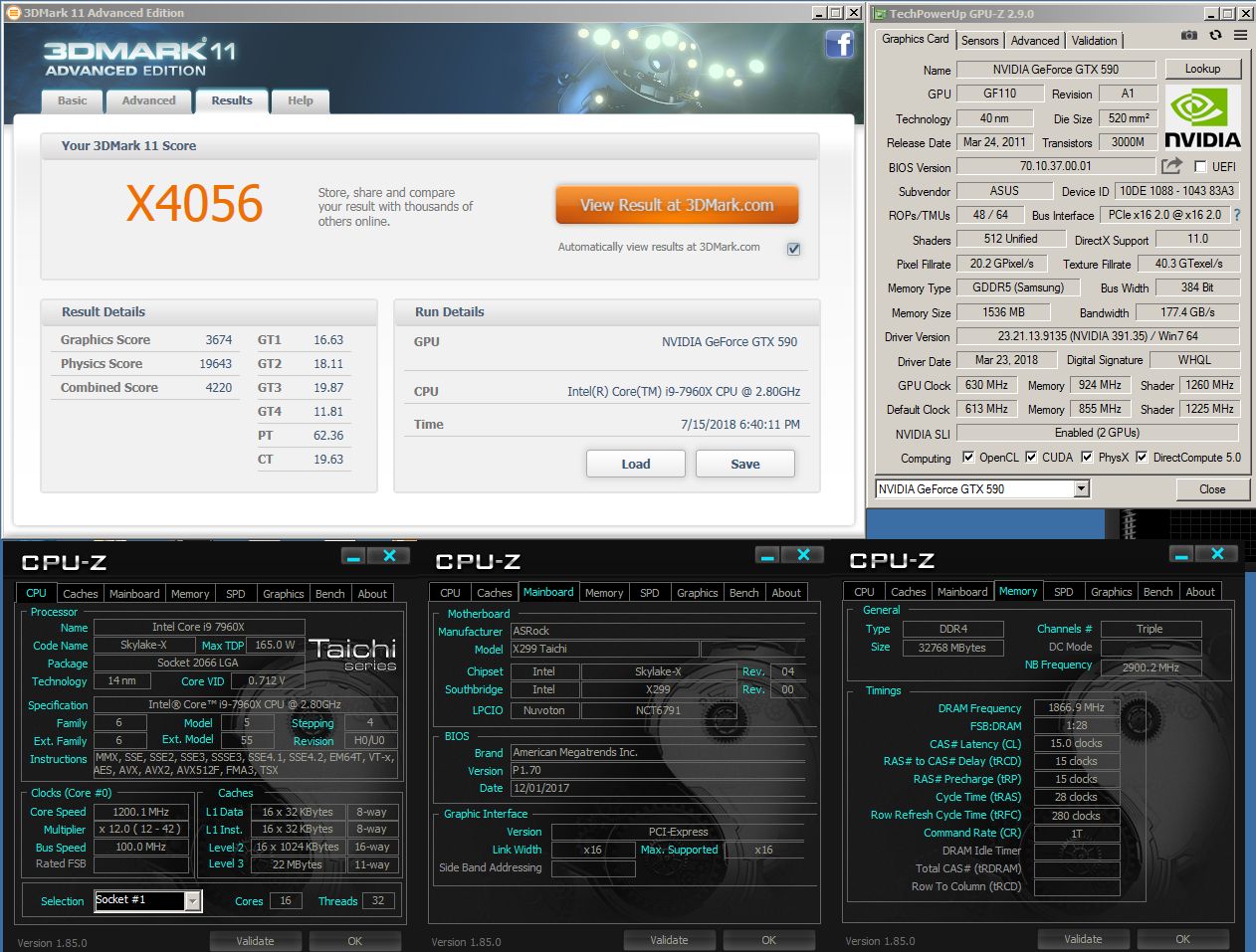The height and width of the screenshot is (952, 1256).
Task: Click the GPU-Z refresh icon
Action: click(x=1215, y=35)
